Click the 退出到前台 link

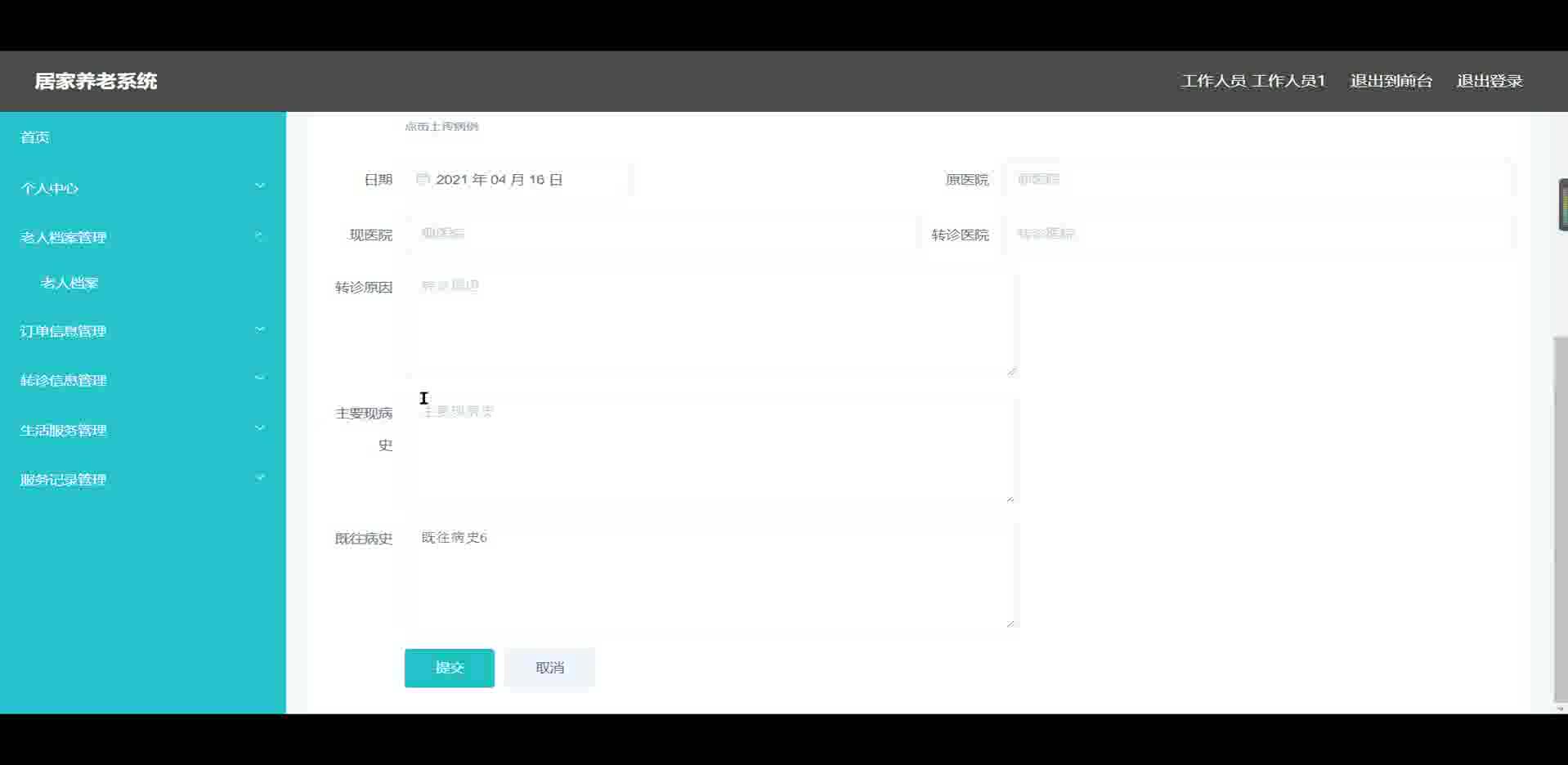[1391, 81]
